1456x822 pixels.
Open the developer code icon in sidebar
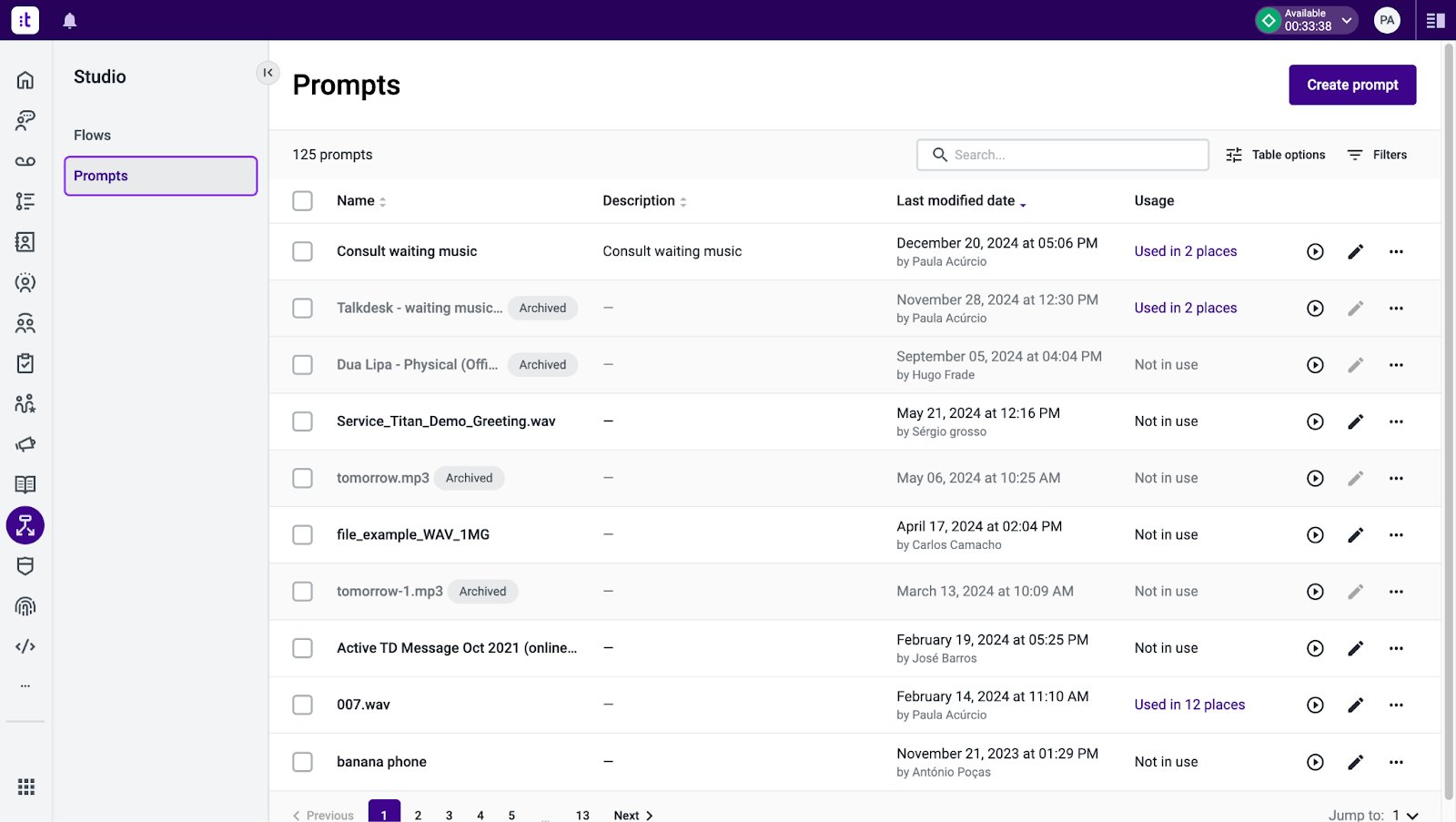(25, 646)
